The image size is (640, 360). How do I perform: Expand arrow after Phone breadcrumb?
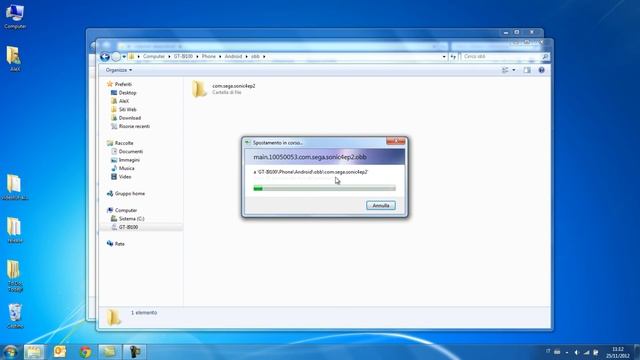220,56
